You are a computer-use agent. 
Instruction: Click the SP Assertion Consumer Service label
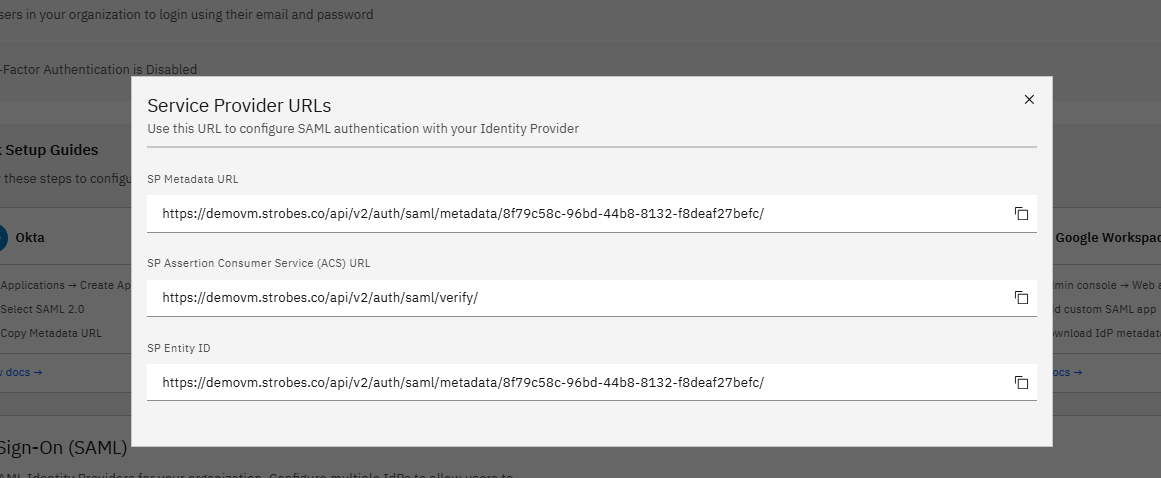(258, 263)
